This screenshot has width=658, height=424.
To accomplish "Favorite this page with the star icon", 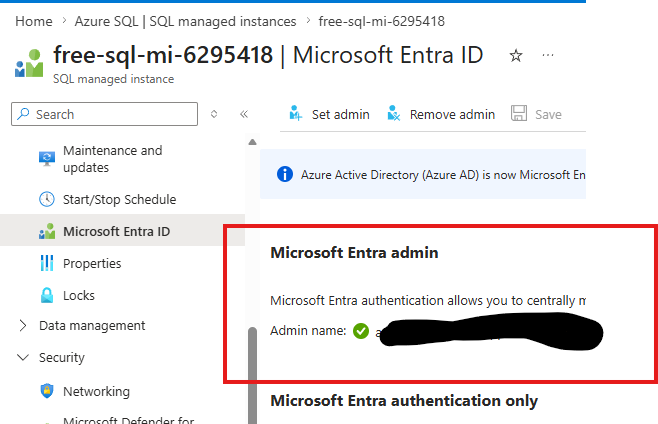I will 516,55.
